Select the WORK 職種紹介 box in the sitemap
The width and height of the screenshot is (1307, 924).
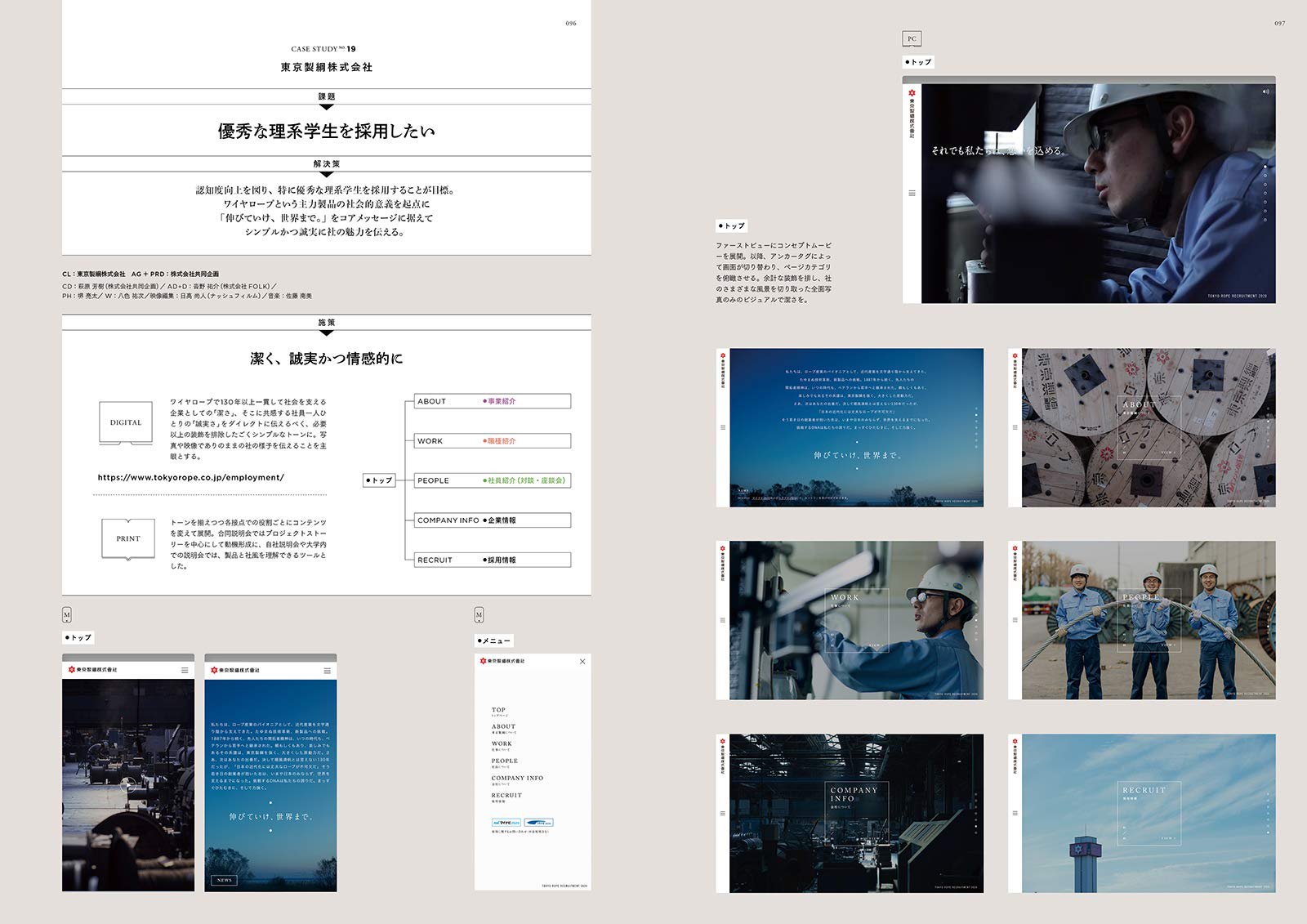pos(493,441)
